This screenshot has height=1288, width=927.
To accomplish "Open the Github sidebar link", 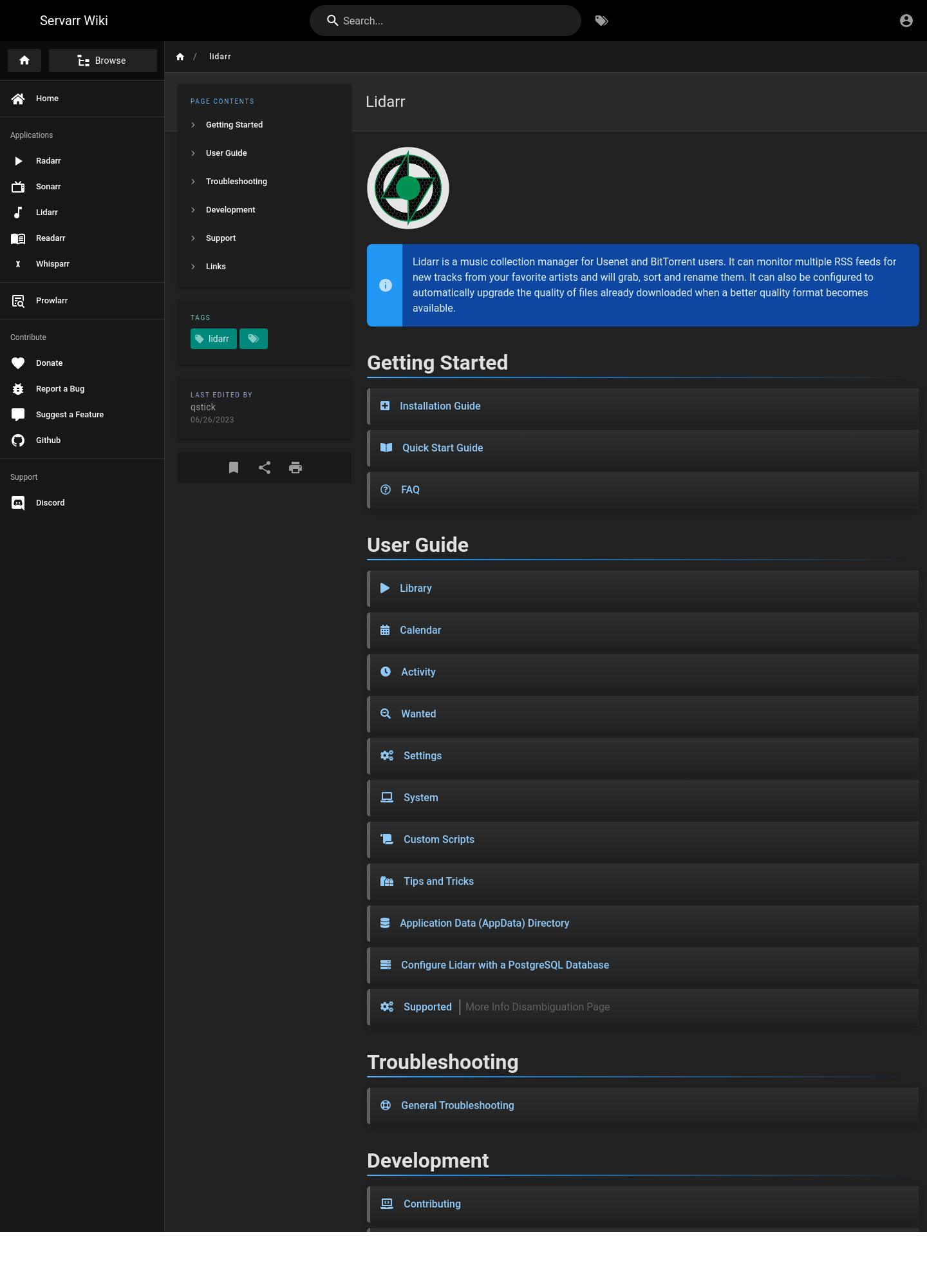I will point(82,440).
